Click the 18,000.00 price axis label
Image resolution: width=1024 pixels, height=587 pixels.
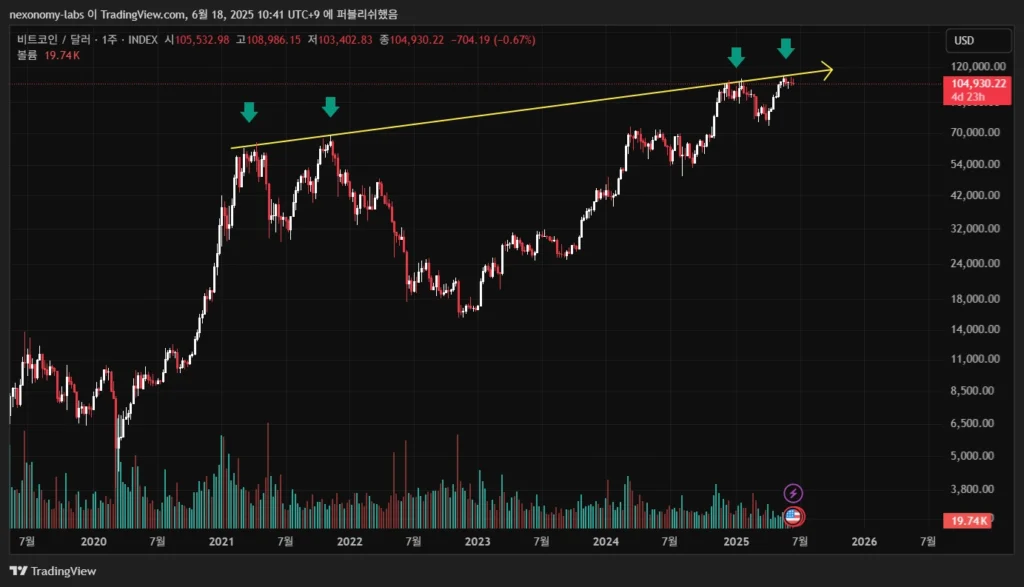(975, 298)
